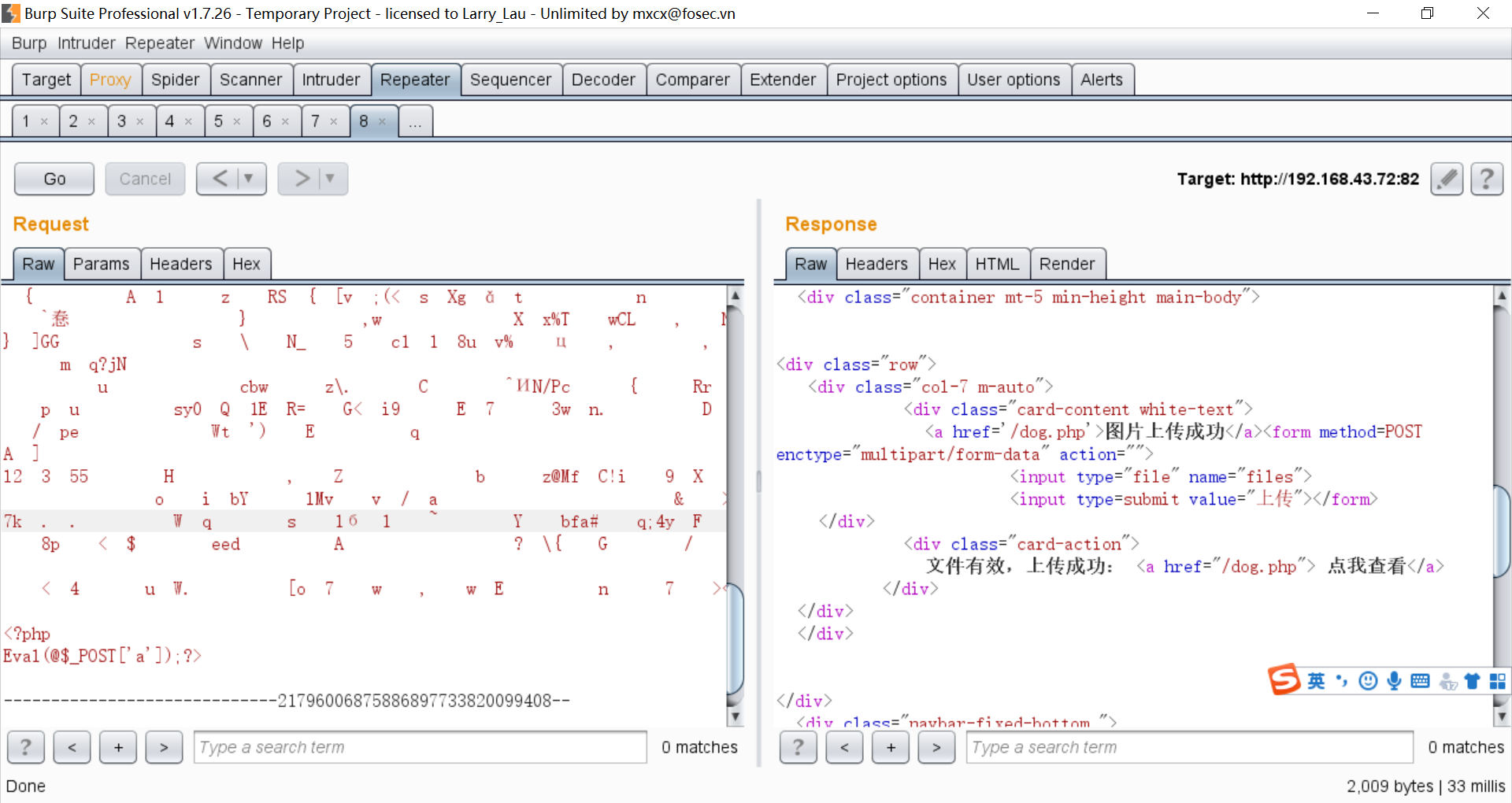1512x803 pixels.
Task: Open the Project options tab
Action: click(891, 80)
